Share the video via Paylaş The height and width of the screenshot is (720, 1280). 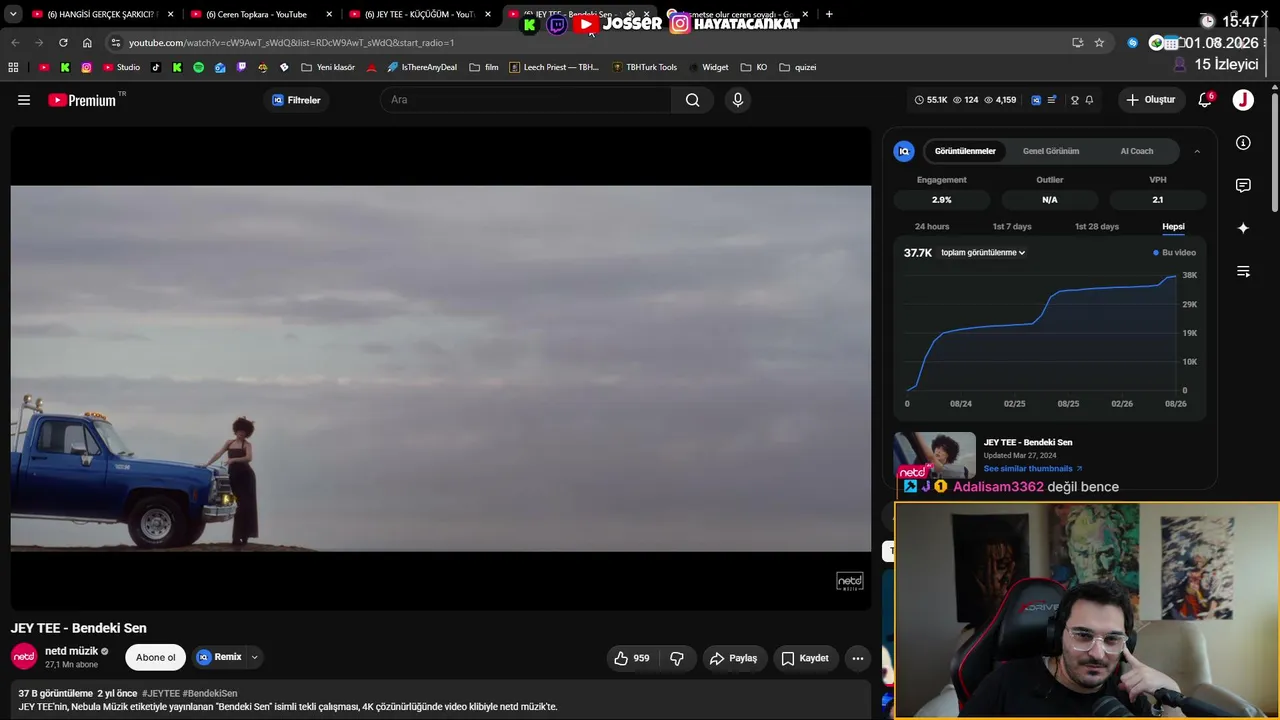(x=733, y=658)
